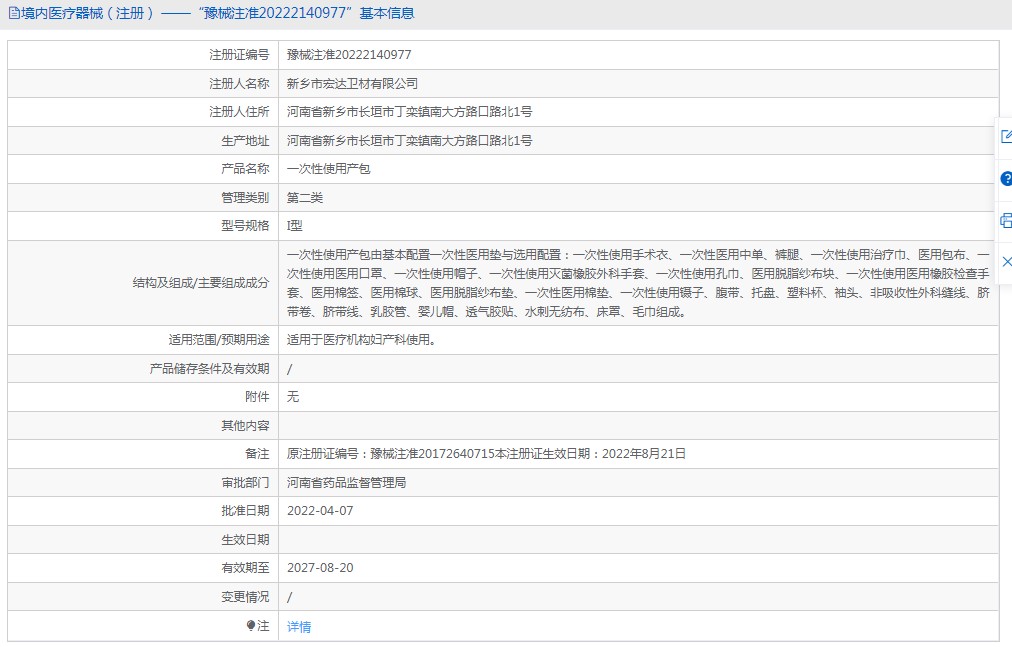Select registration number 豫械注准20222140977 in table
Image resolution: width=1012 pixels, height=647 pixels.
tap(349, 55)
